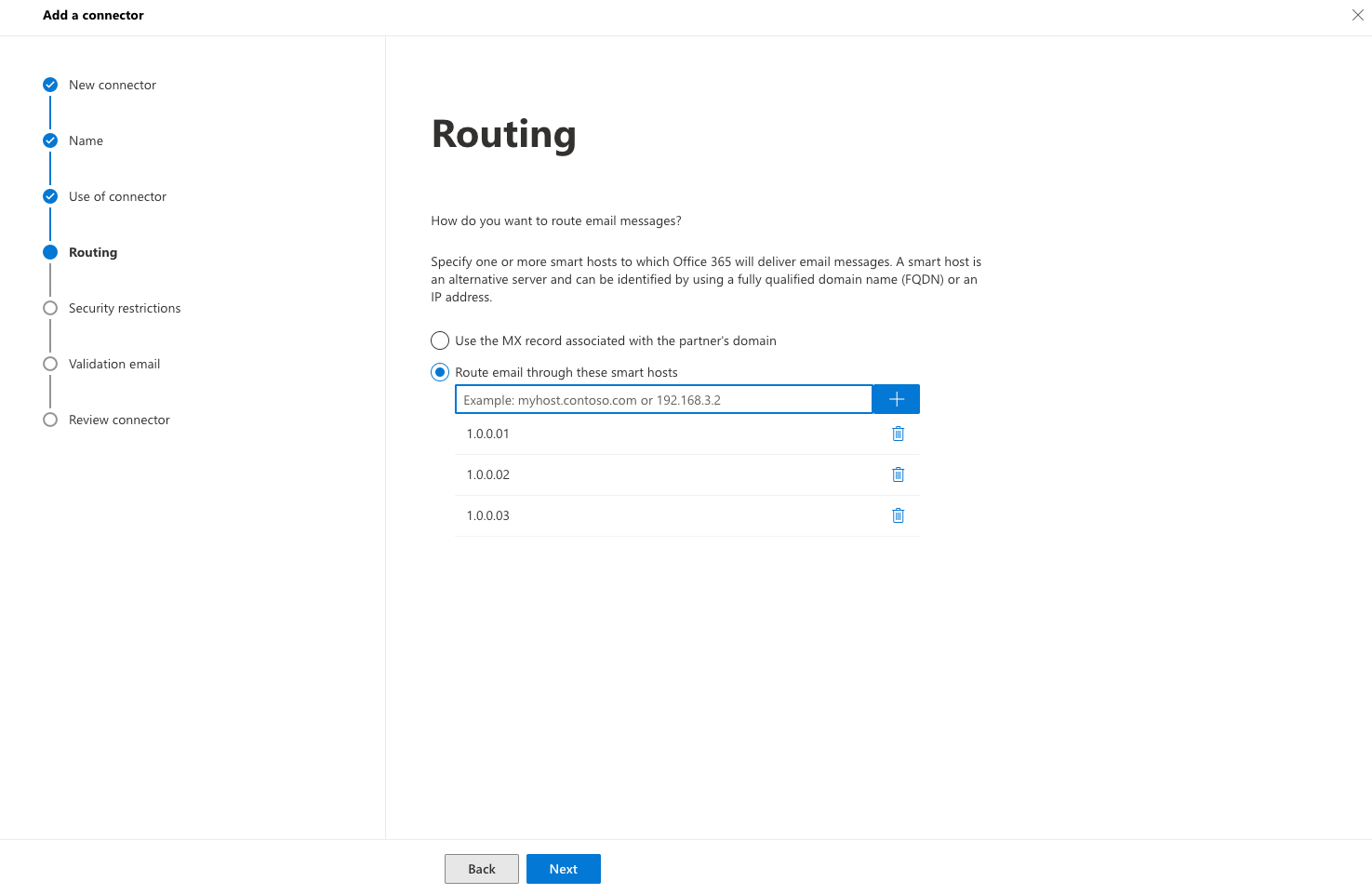Click the smart host example input field
The image size is (1372, 894).
(x=662, y=399)
